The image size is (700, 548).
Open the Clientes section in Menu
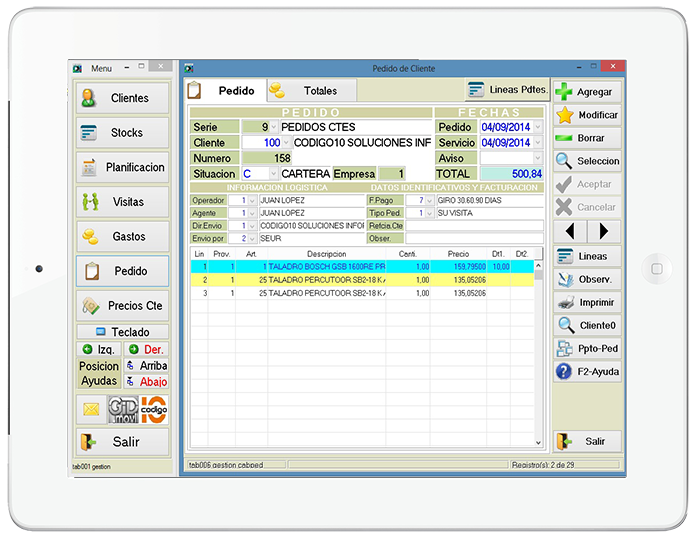click(x=122, y=98)
